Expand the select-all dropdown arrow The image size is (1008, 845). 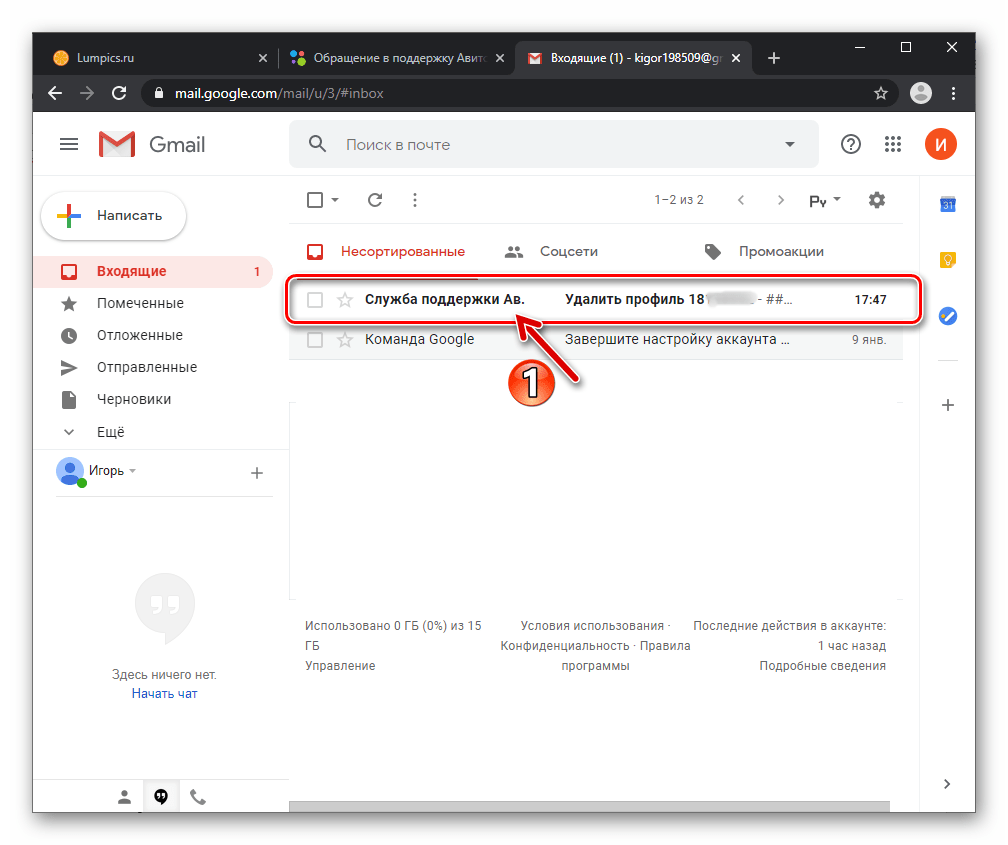pyautogui.click(x=335, y=200)
